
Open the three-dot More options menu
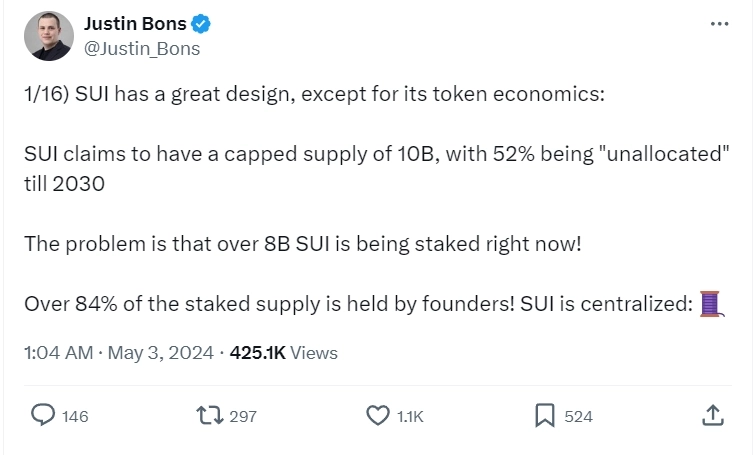pos(719,24)
